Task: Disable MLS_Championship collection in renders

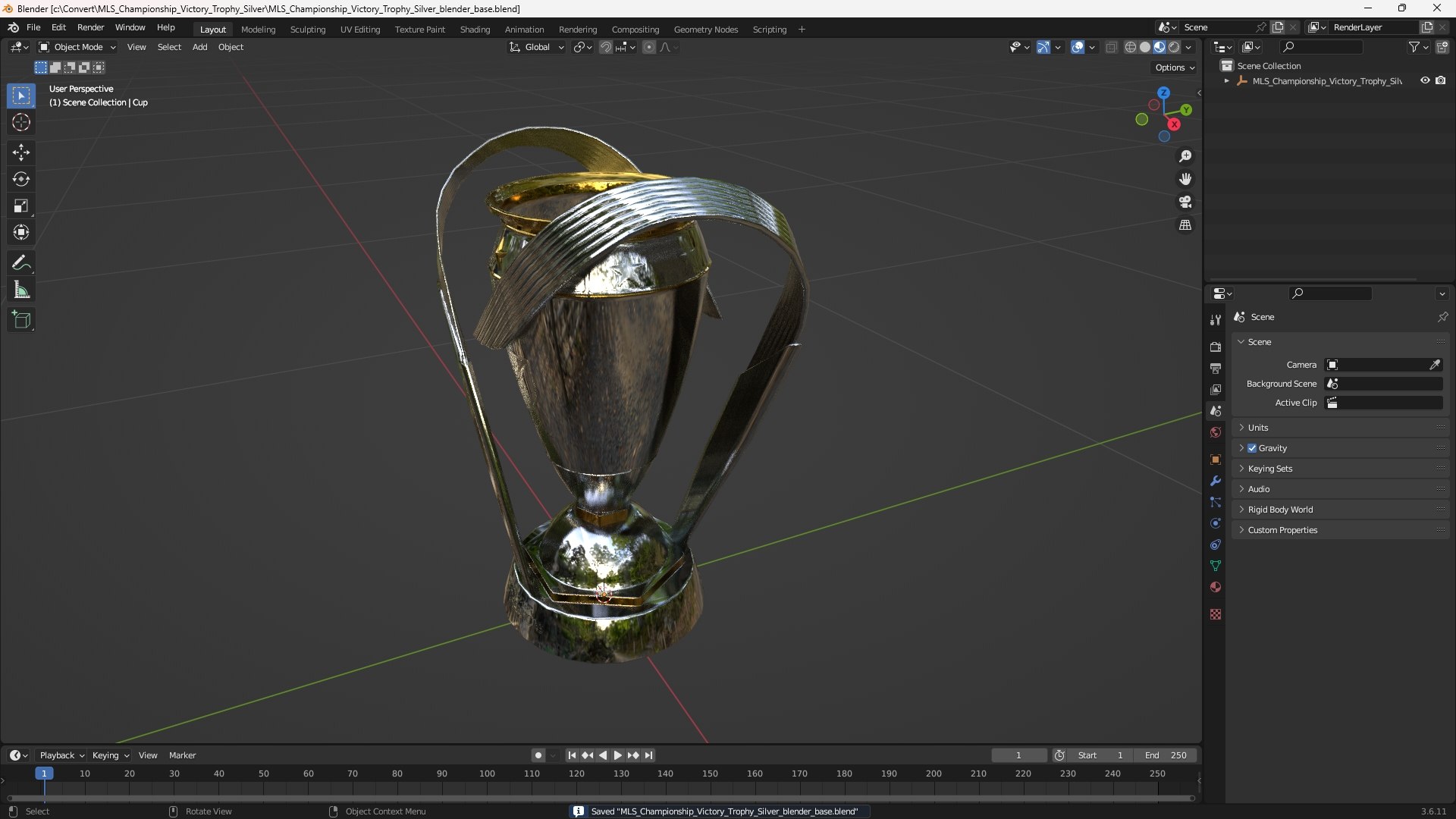Action: pyautogui.click(x=1441, y=80)
